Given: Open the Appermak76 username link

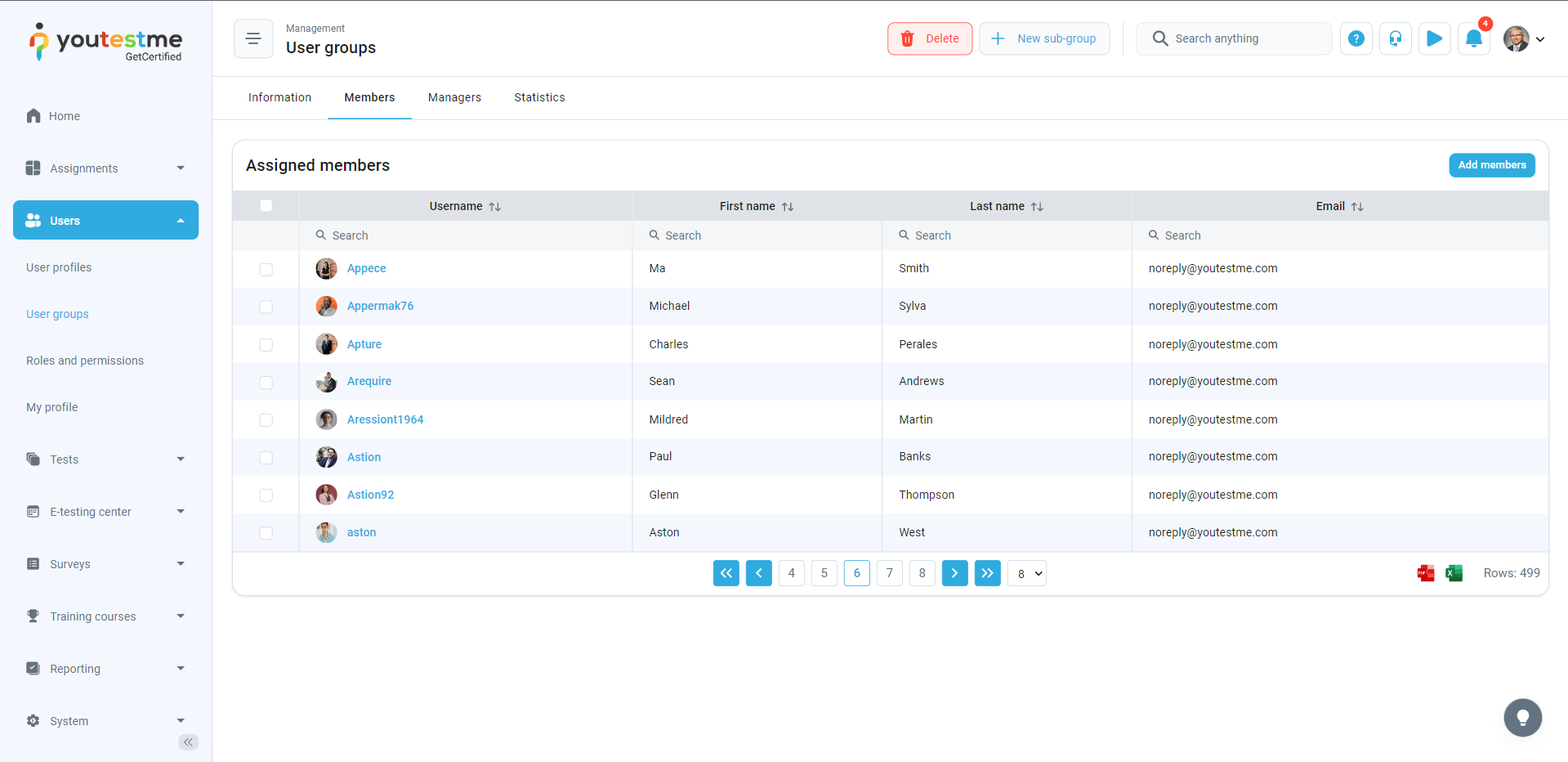Looking at the screenshot, I should tap(380, 306).
